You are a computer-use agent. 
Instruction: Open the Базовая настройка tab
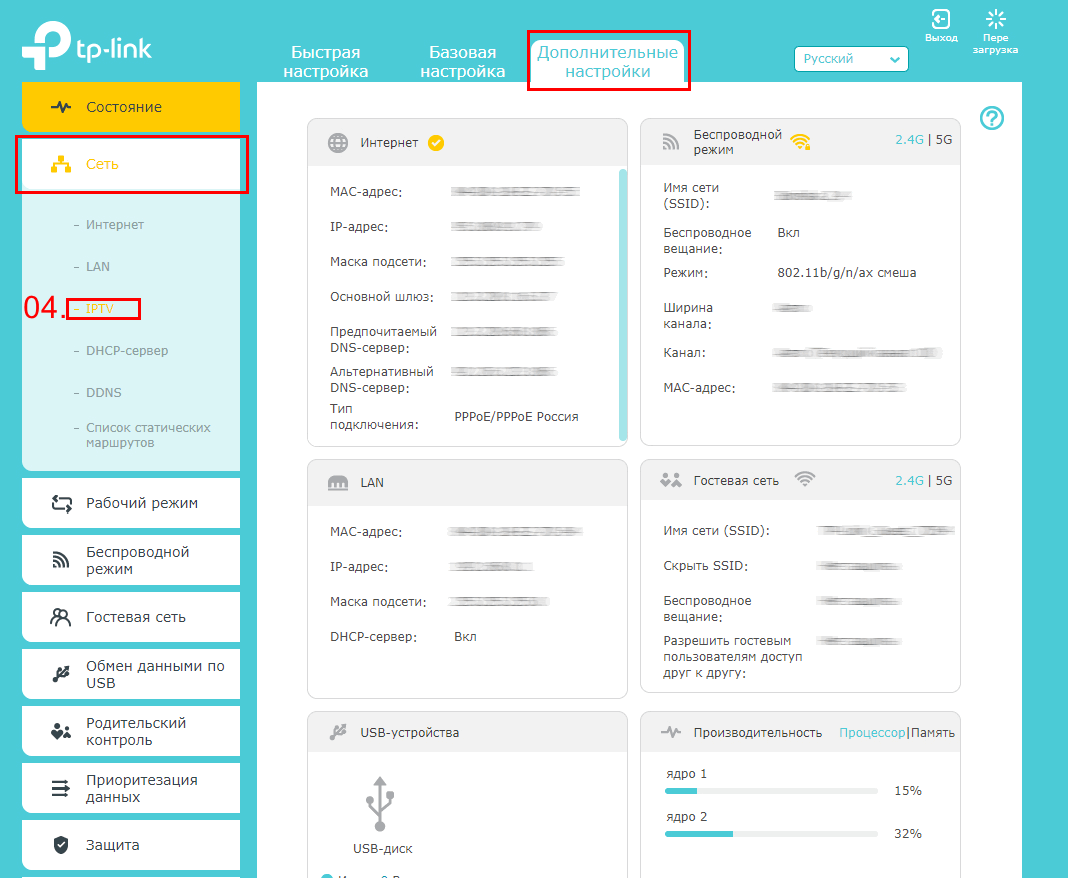[x=462, y=61]
